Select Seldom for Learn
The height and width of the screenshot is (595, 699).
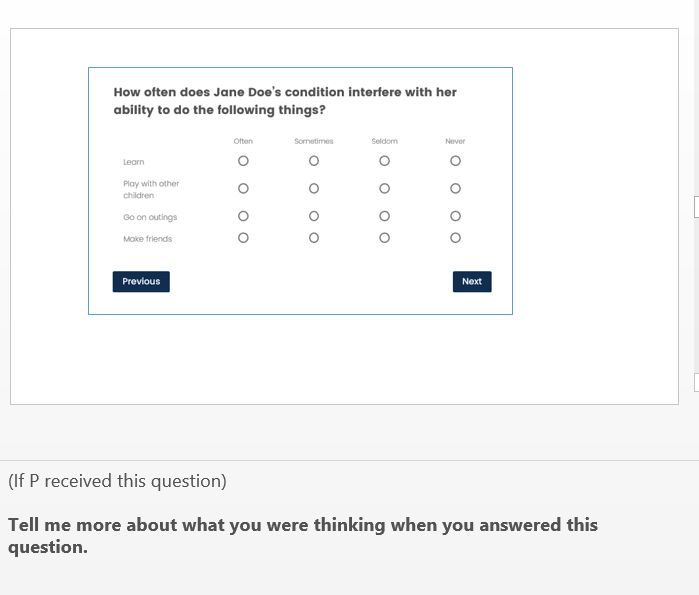[384, 161]
